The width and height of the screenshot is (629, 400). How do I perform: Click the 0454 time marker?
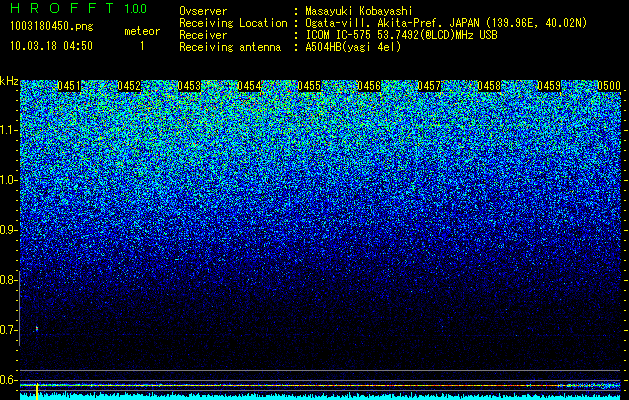(249, 86)
